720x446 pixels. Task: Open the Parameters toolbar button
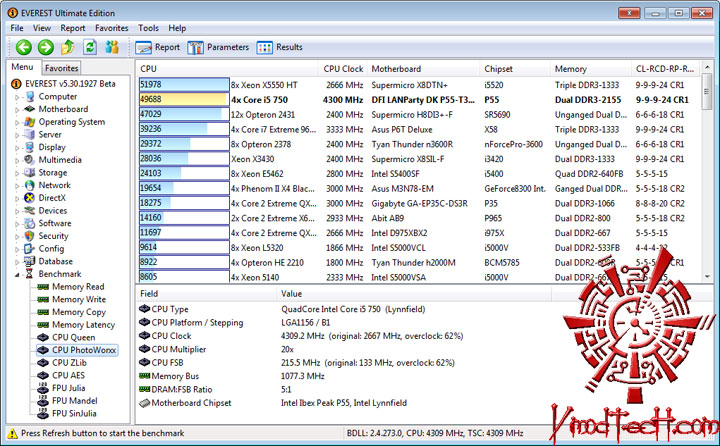218,47
